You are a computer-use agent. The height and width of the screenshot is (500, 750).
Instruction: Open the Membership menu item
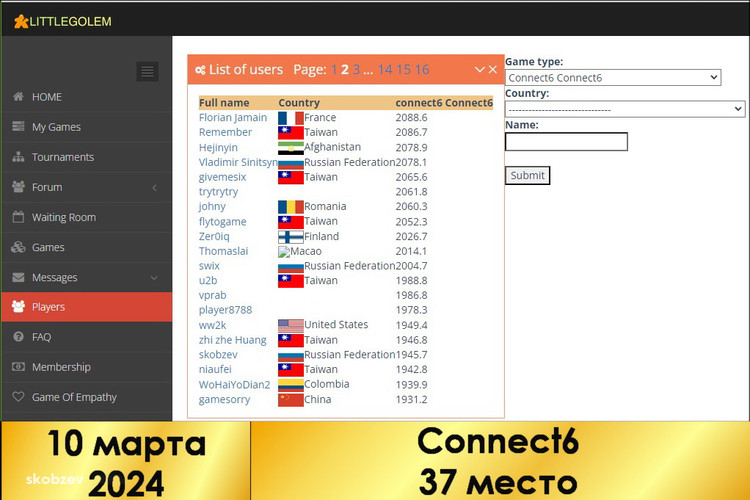click(x=61, y=367)
